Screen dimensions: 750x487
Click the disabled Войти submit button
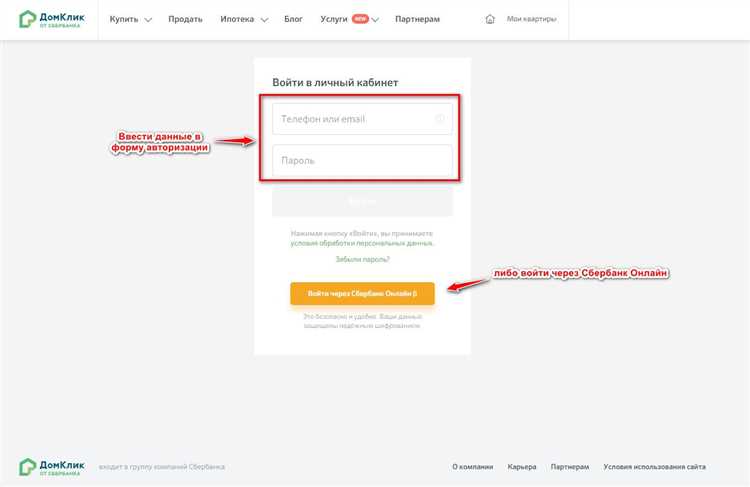tap(362, 201)
